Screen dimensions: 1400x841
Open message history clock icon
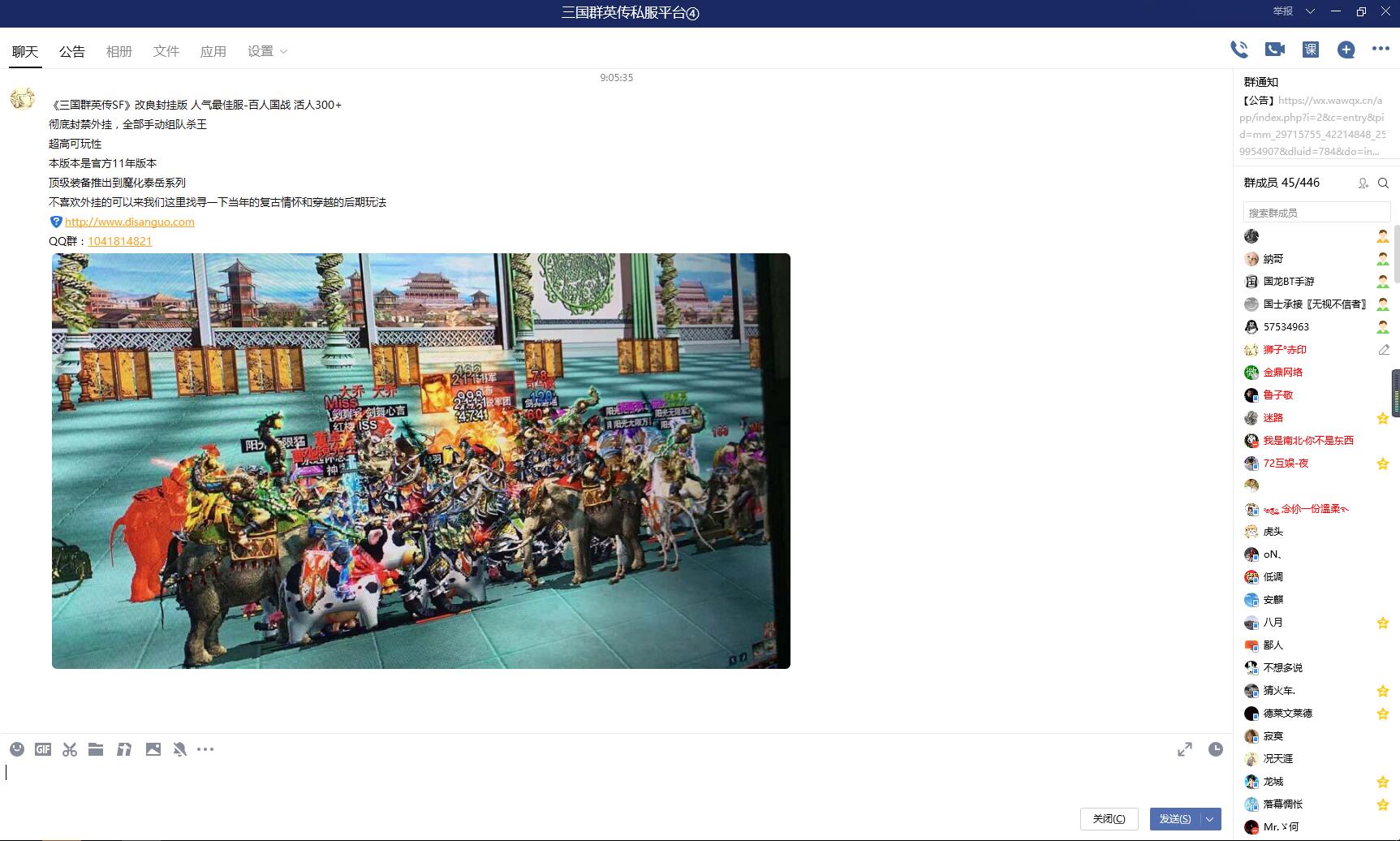pyautogui.click(x=1216, y=749)
